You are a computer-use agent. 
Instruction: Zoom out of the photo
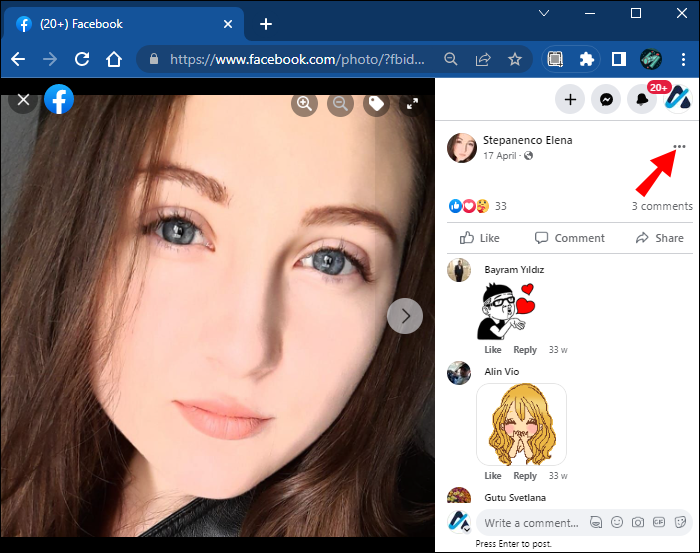[341, 103]
